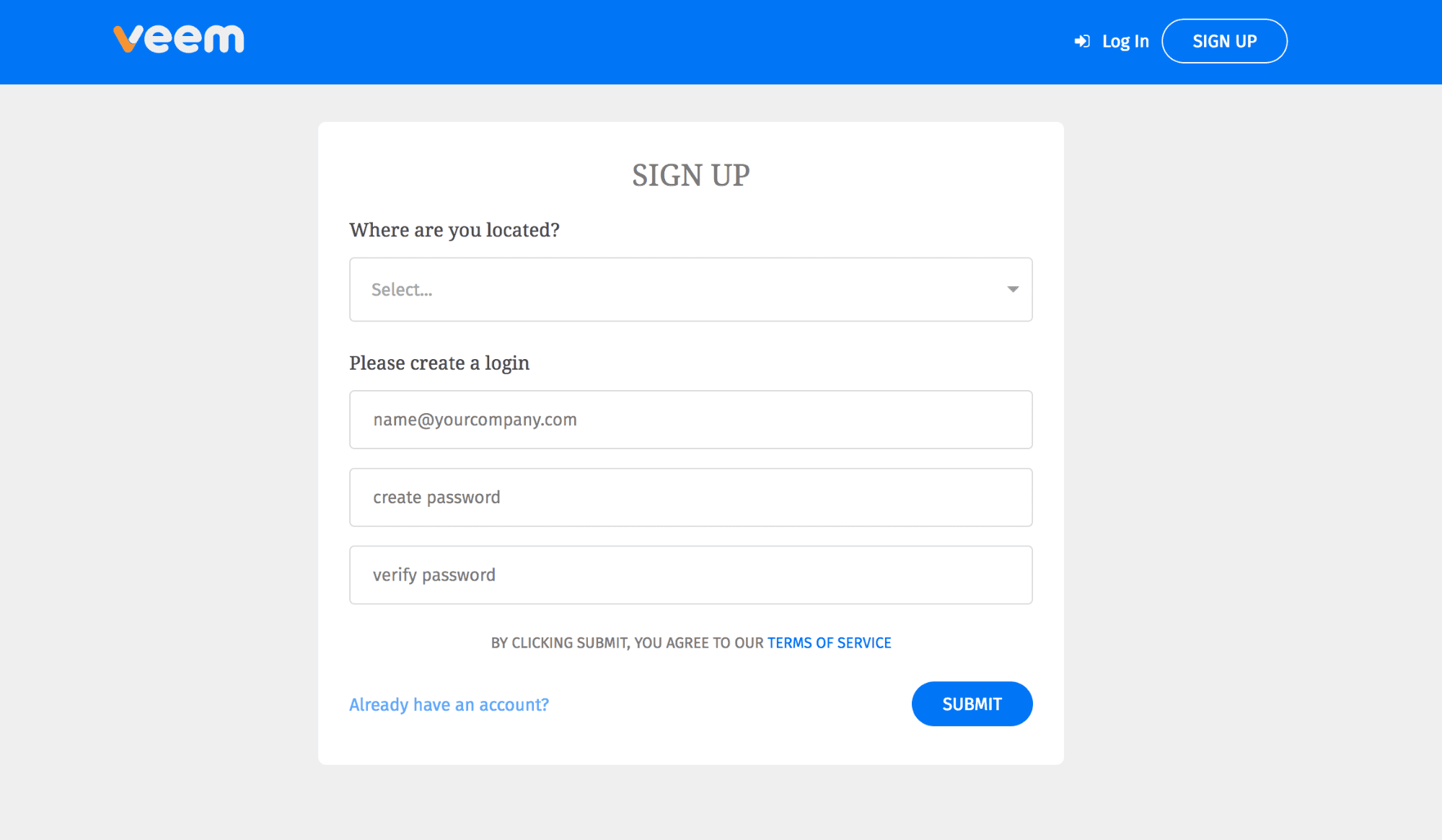Screen dimensions: 1442x840
Task: Focus the name@yourcompany.com email field
Action: (690, 420)
